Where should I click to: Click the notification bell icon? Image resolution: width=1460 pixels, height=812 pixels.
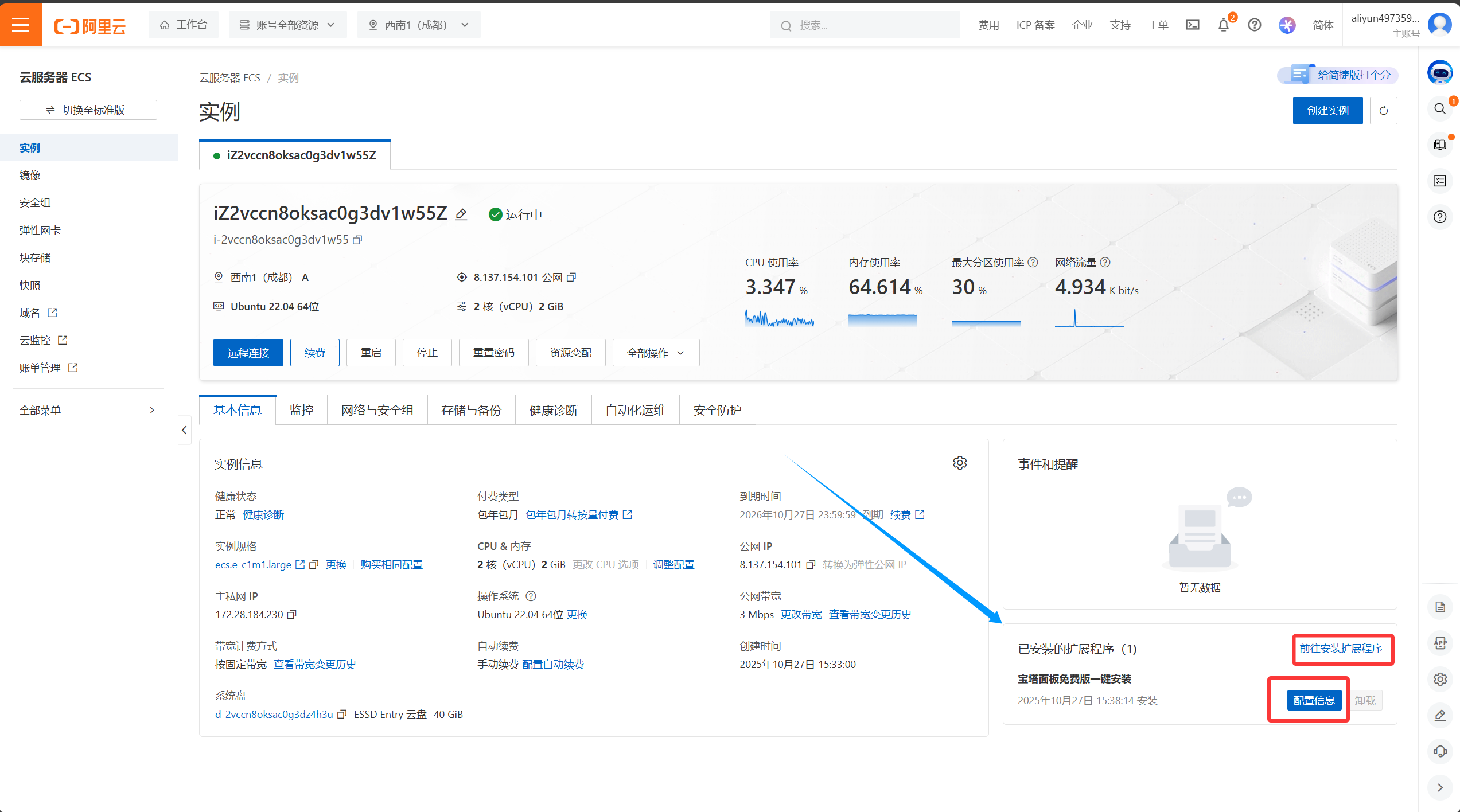click(1223, 25)
